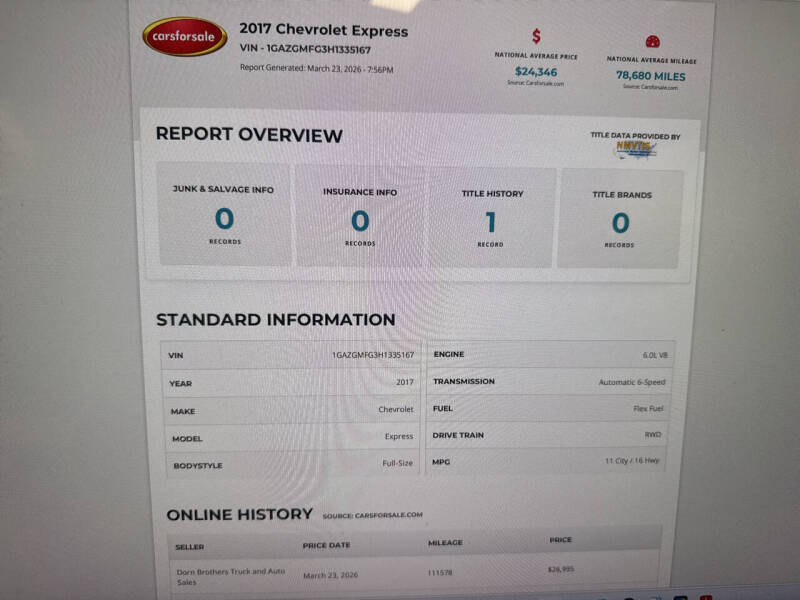
Task: Click the Title Data Provided By label
Action: (x=635, y=136)
